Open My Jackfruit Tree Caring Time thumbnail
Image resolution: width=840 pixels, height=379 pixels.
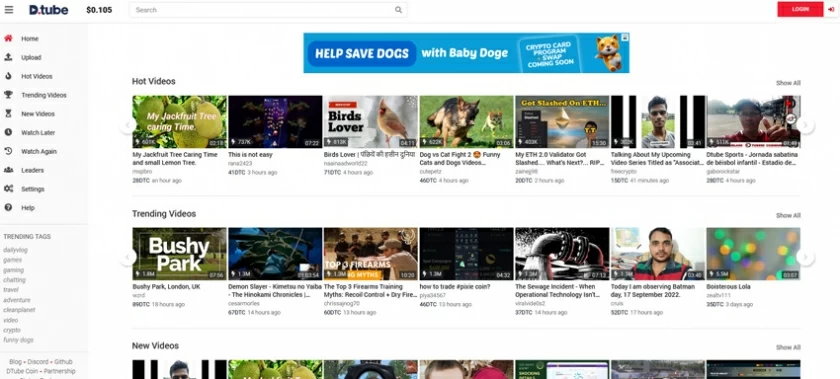tap(179, 122)
